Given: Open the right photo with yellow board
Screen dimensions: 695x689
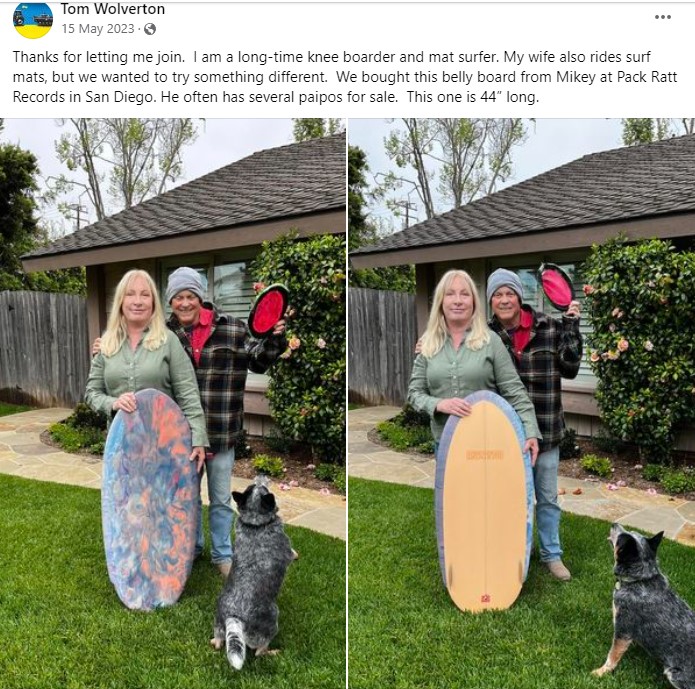Looking at the screenshot, I should click(x=522, y=403).
